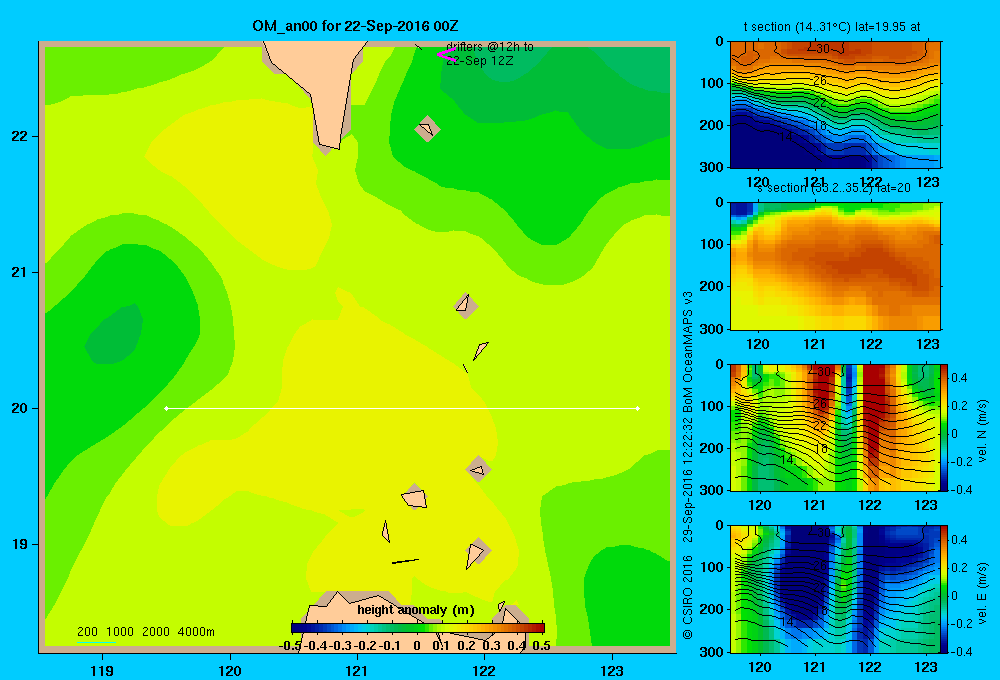Screen dimensions: 1000x680
Task: Click the '30' contour label in the temperature section
Action: (823, 48)
